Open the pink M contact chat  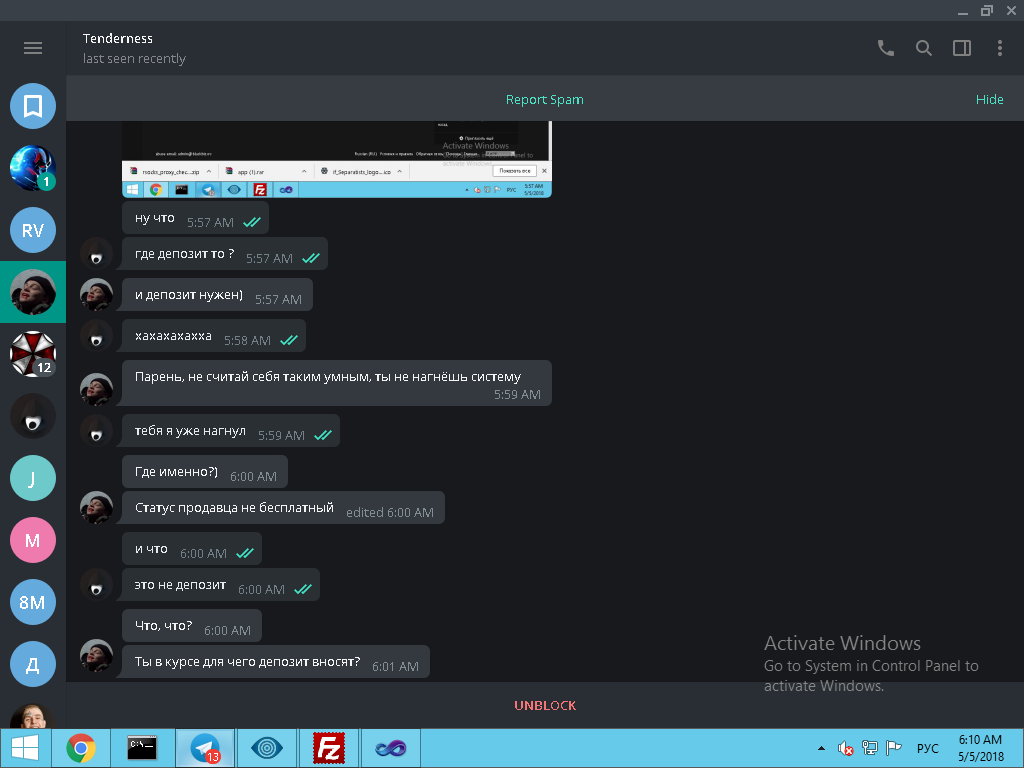point(33,540)
